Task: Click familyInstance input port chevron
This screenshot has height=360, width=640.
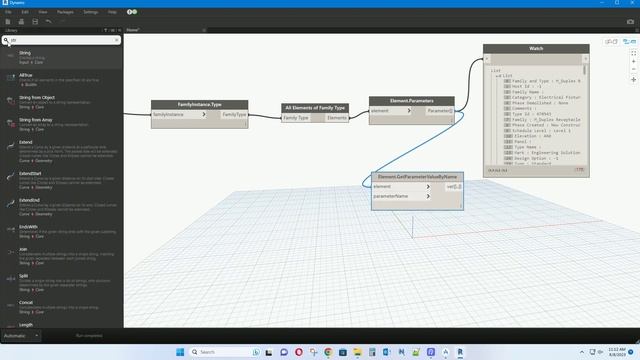Action: (203, 115)
